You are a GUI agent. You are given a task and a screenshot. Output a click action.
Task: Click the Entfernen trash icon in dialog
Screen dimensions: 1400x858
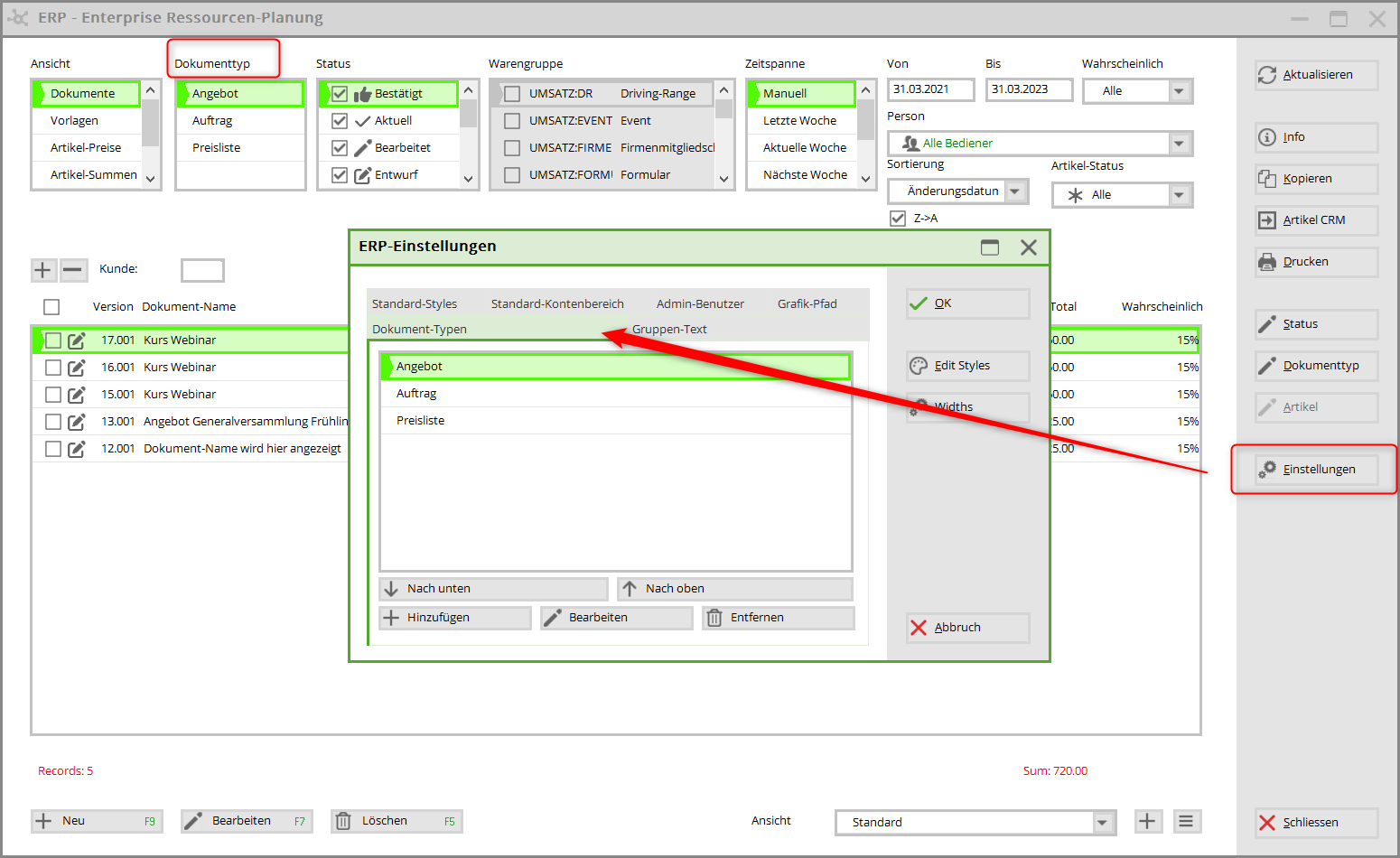point(714,618)
